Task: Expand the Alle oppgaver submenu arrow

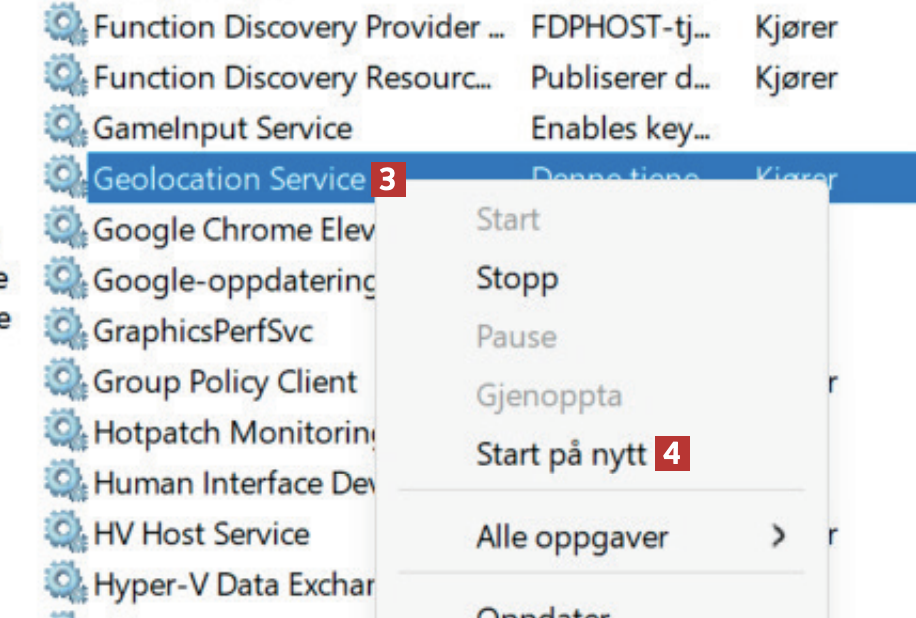Action: click(778, 536)
